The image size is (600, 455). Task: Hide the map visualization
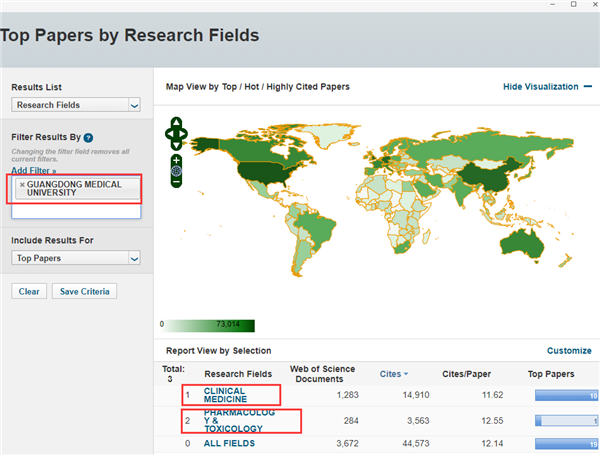click(x=547, y=87)
